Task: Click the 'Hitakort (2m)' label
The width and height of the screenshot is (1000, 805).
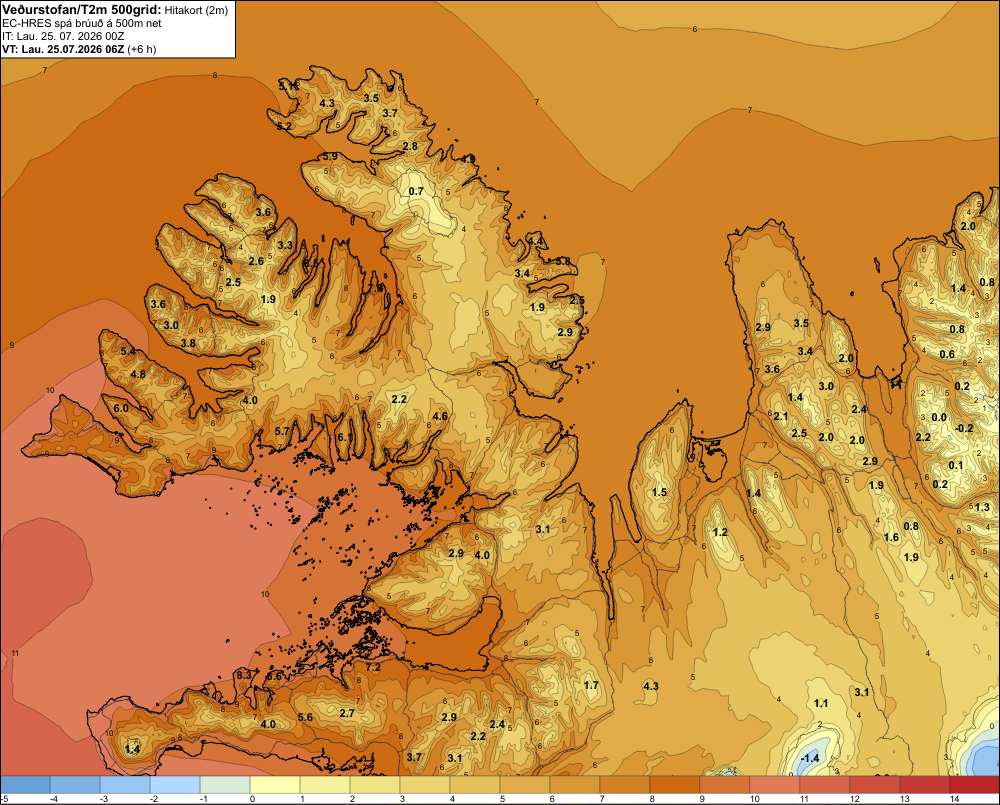Action: pos(196,10)
